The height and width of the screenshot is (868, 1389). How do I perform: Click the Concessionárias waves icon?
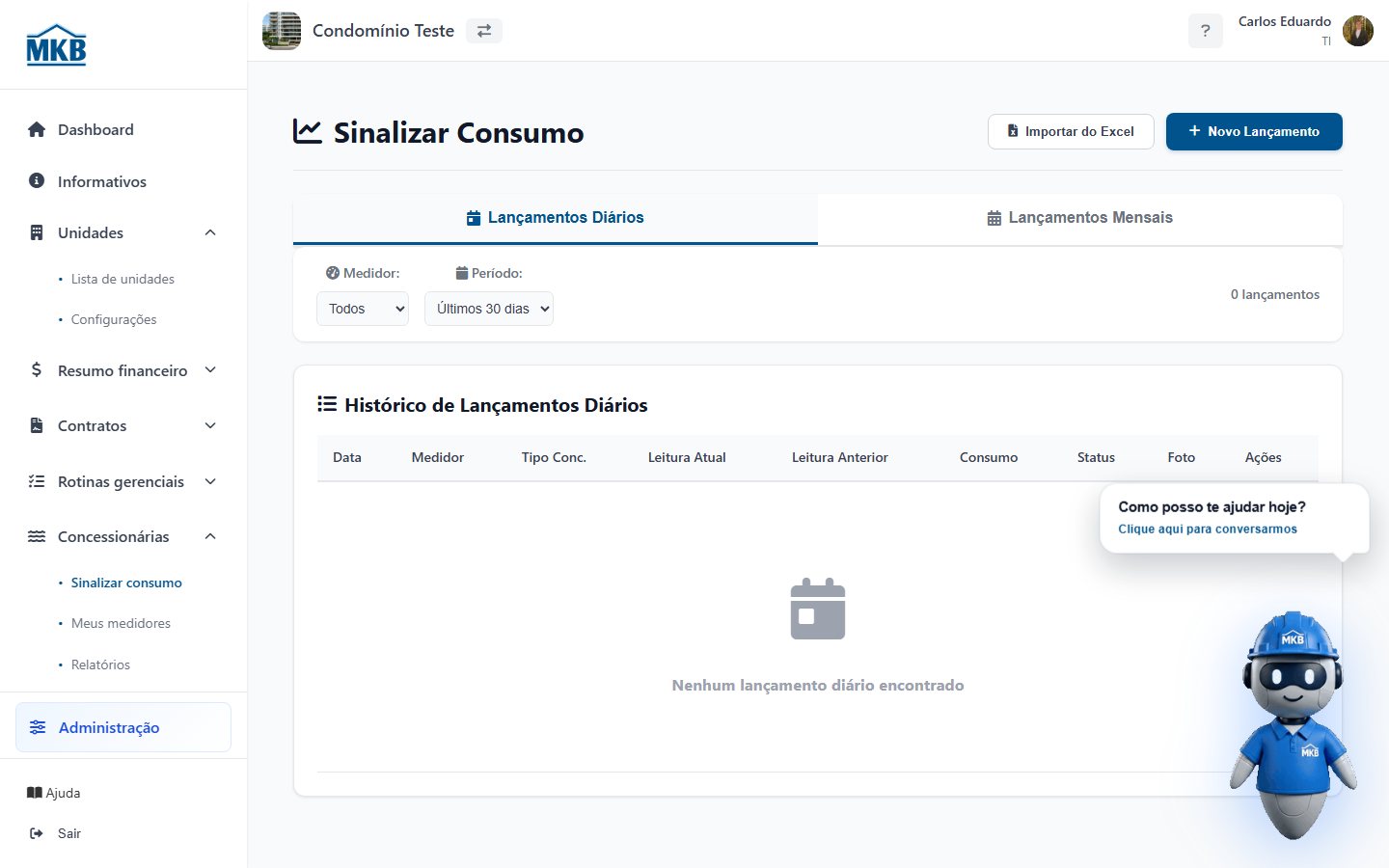coord(37,536)
